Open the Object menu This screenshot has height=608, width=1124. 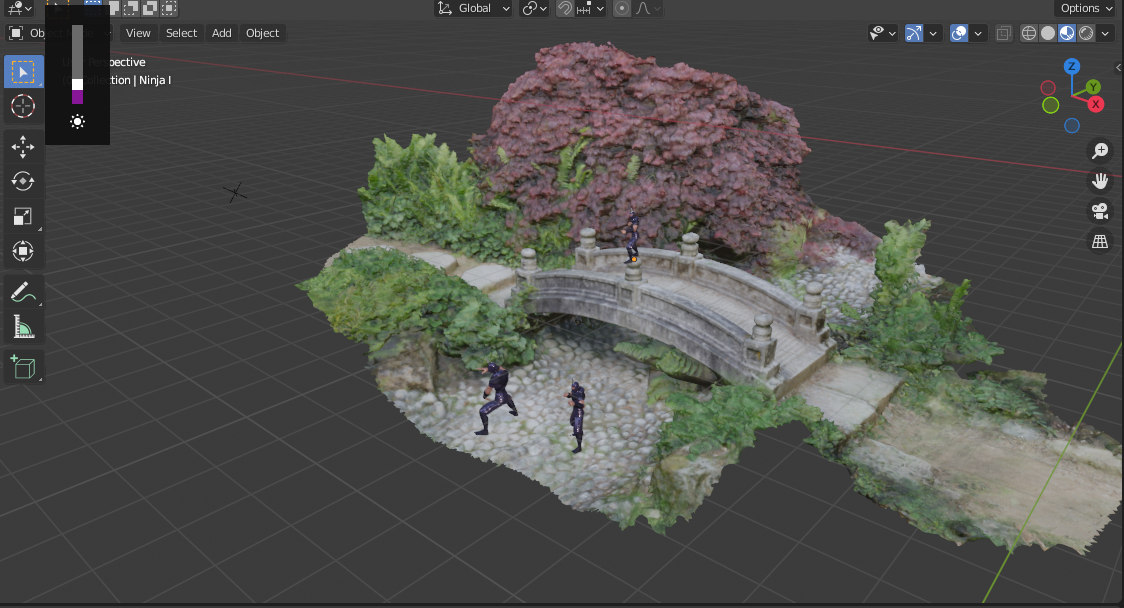click(x=262, y=33)
